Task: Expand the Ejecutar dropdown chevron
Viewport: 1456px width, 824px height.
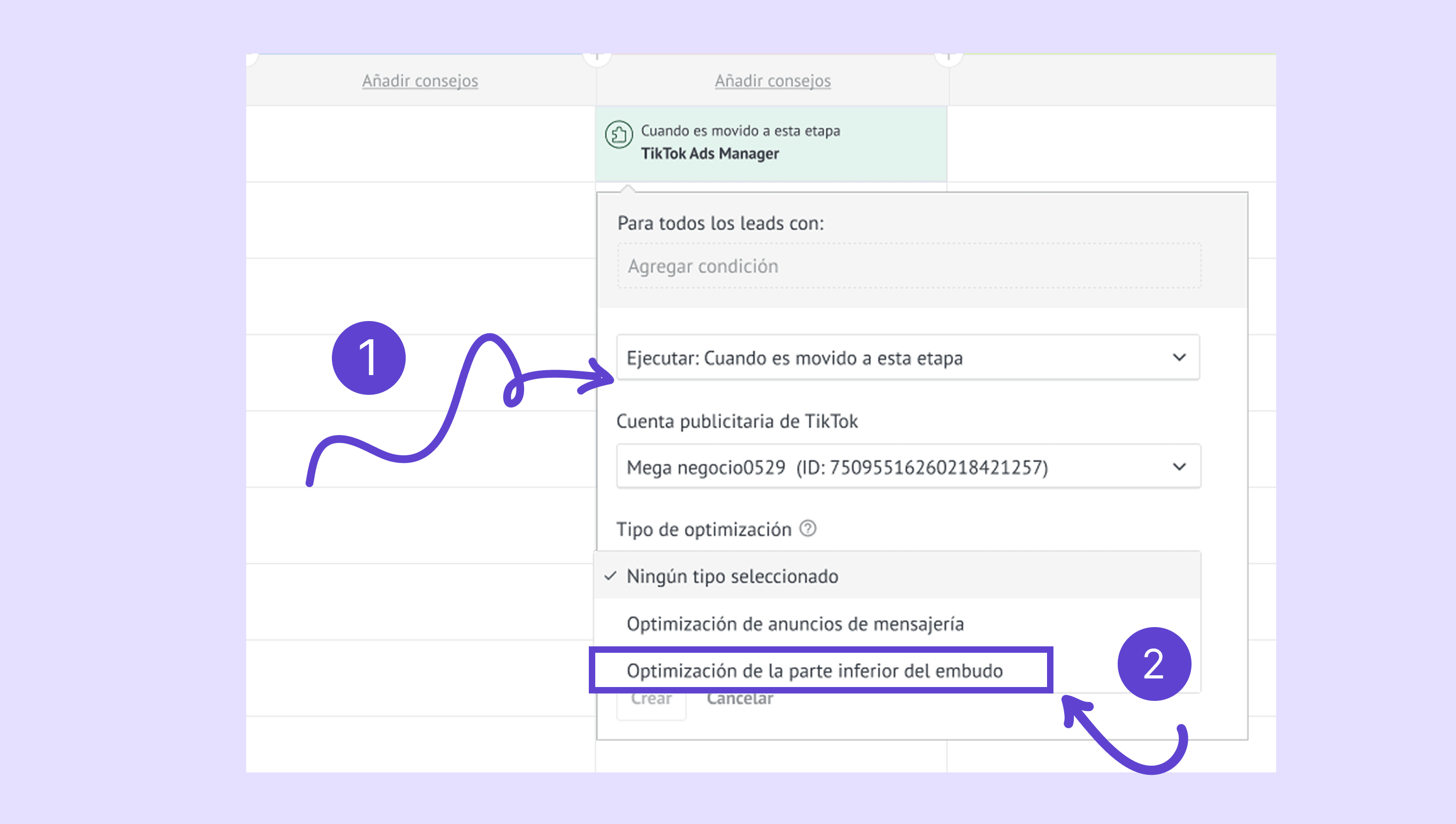Action: coord(1179,357)
